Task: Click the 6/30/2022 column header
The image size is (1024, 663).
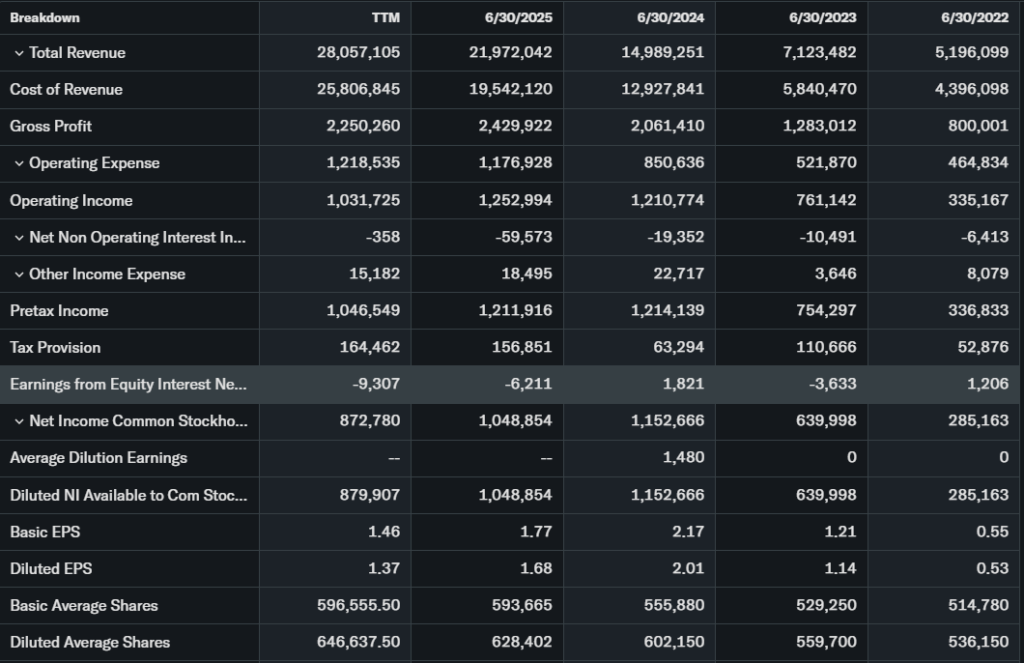Action: [x=975, y=17]
